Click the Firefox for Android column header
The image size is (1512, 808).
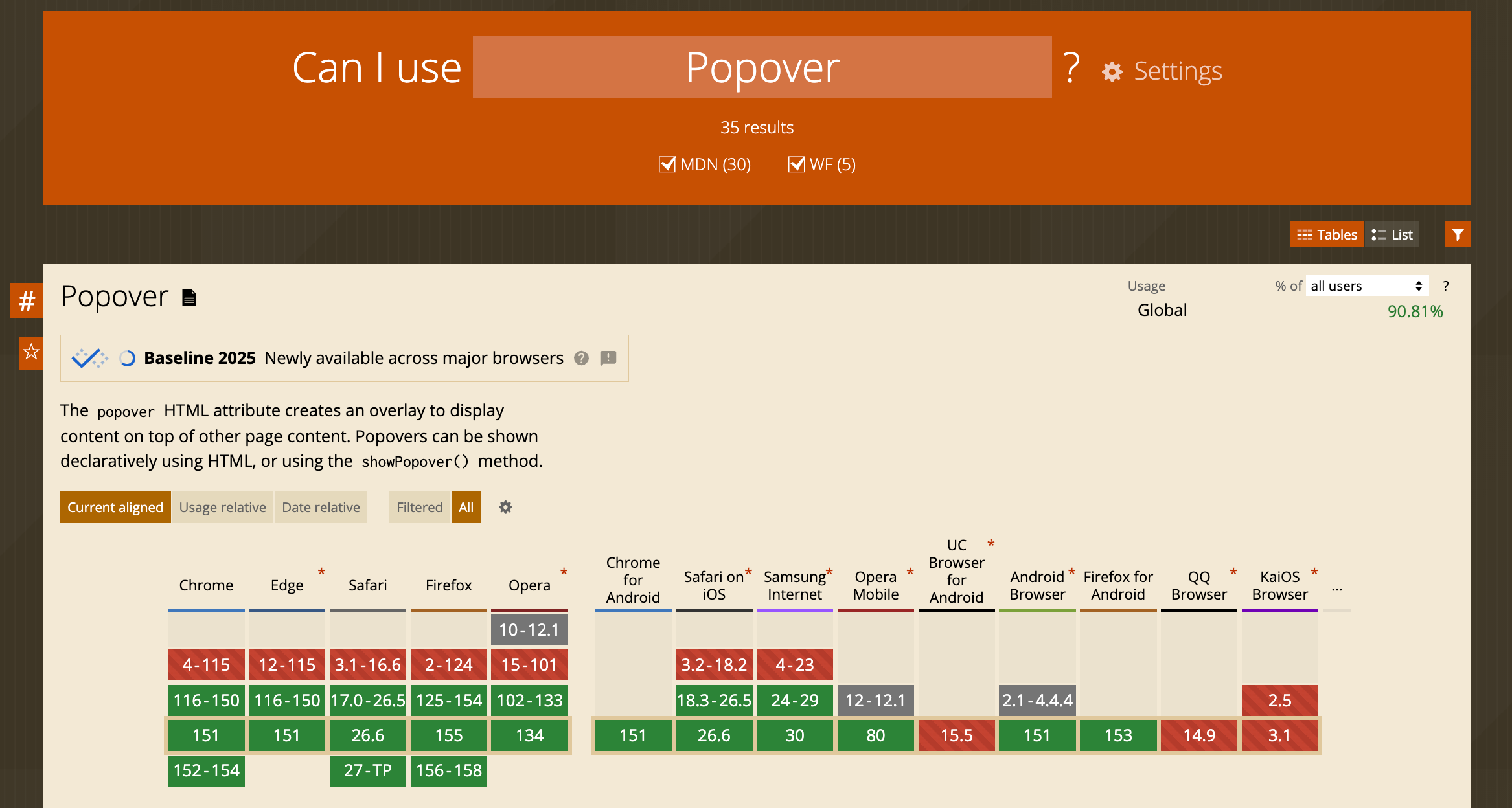coord(1118,585)
